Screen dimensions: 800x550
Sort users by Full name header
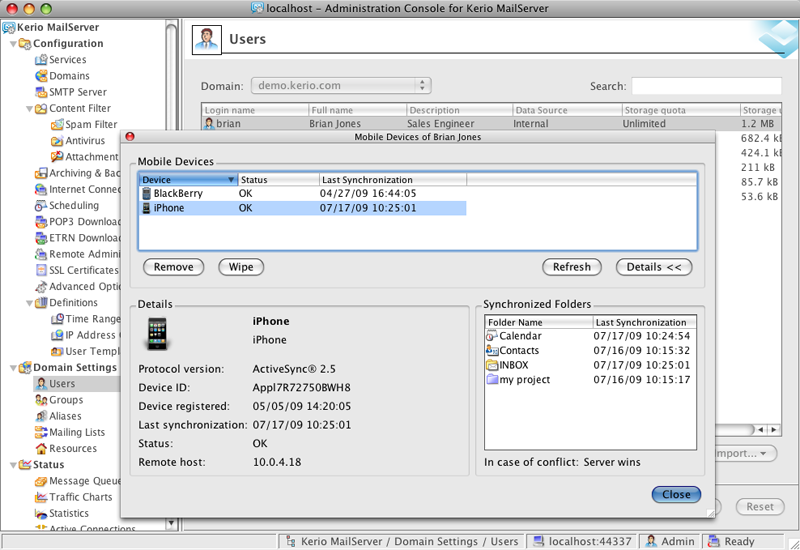click(x=358, y=110)
